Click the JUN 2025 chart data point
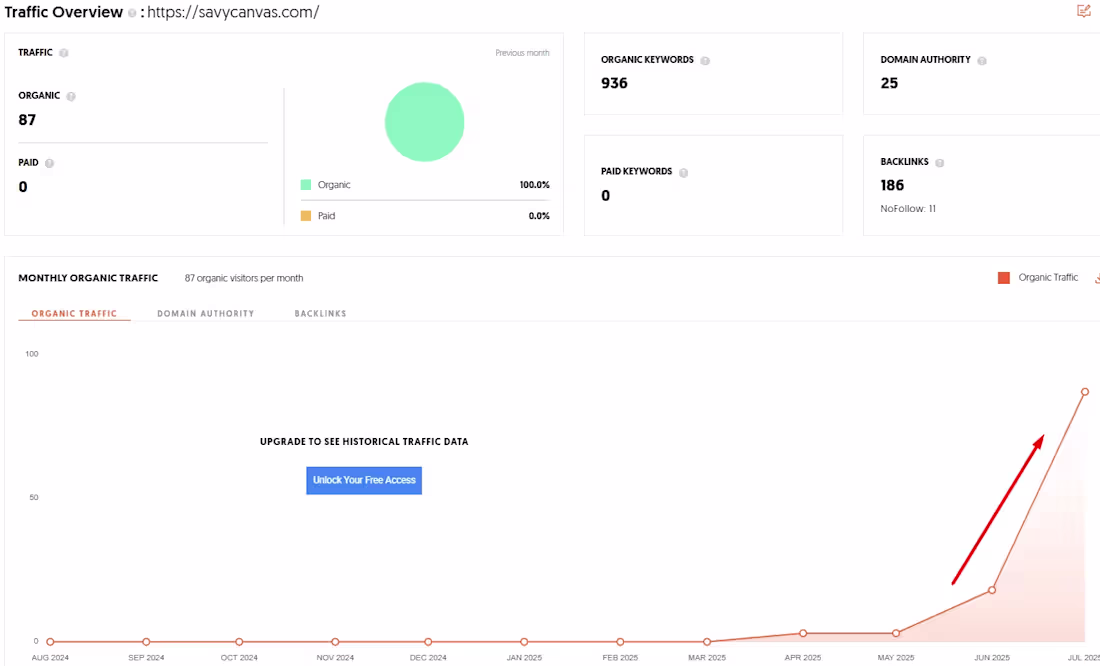 click(992, 590)
